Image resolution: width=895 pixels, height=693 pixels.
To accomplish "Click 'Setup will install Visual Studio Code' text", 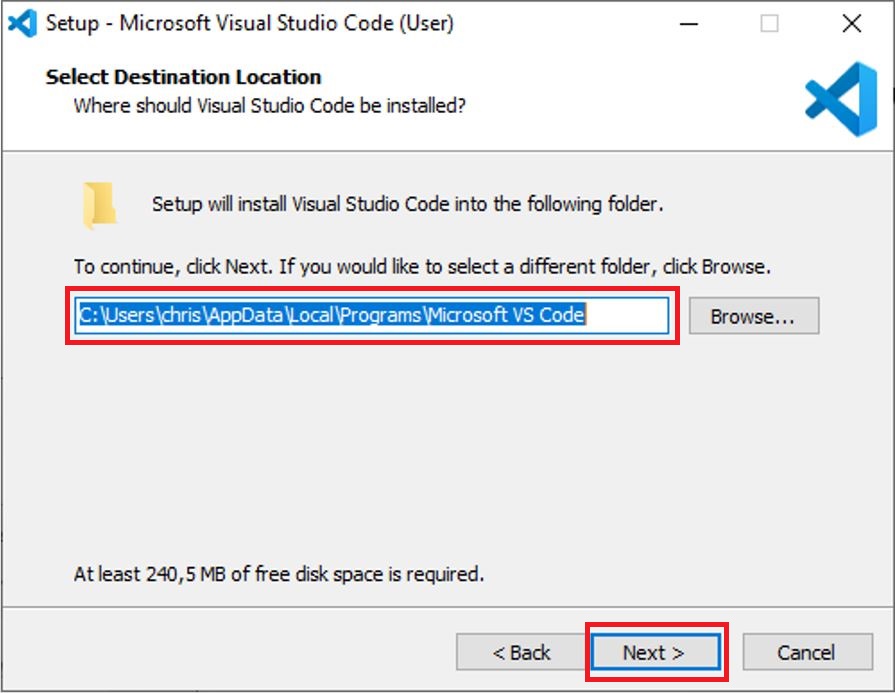I will click(x=408, y=204).
